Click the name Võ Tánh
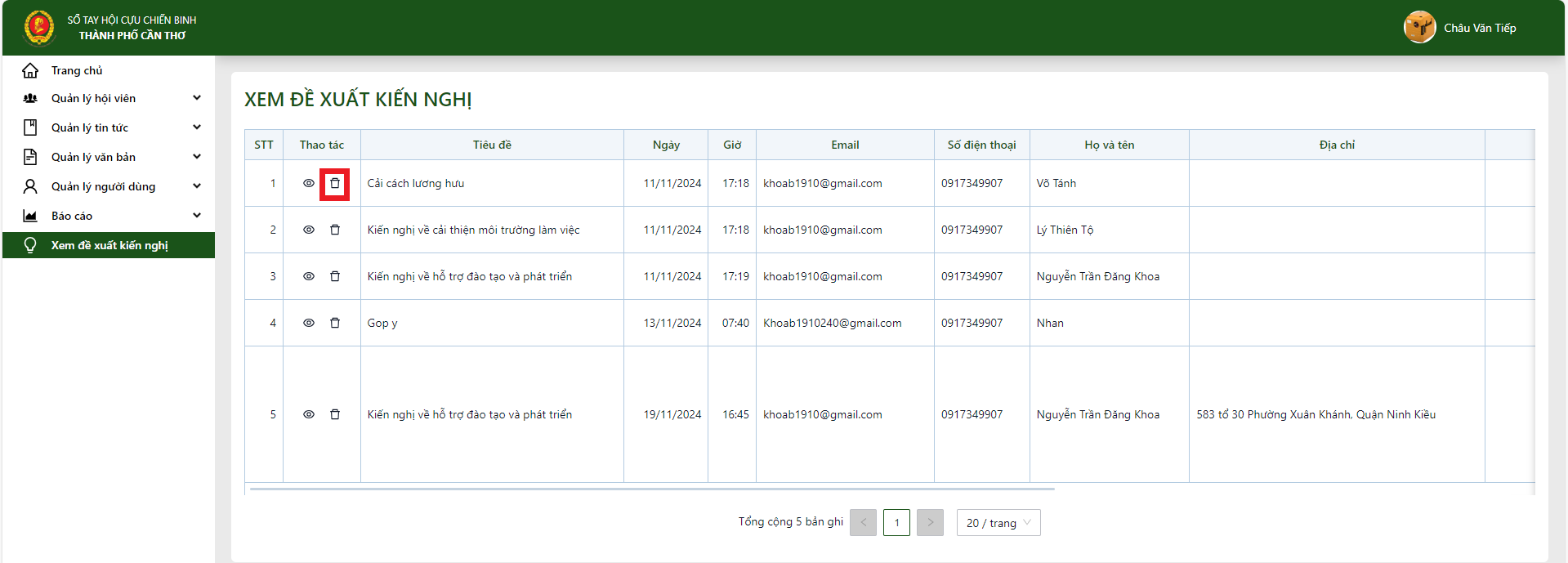1568x563 pixels. [1057, 184]
